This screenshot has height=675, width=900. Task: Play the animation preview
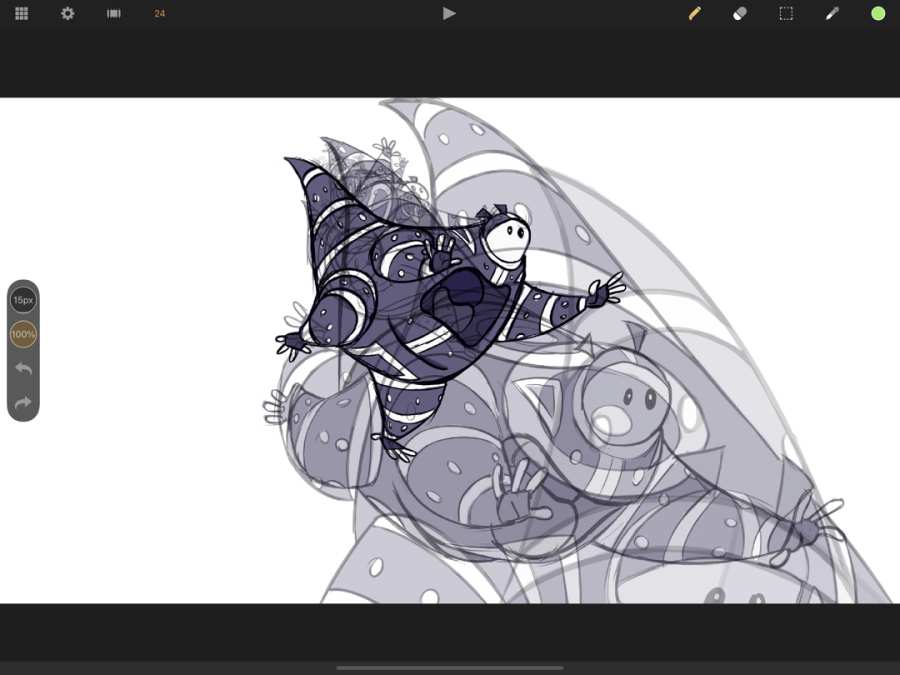point(449,14)
